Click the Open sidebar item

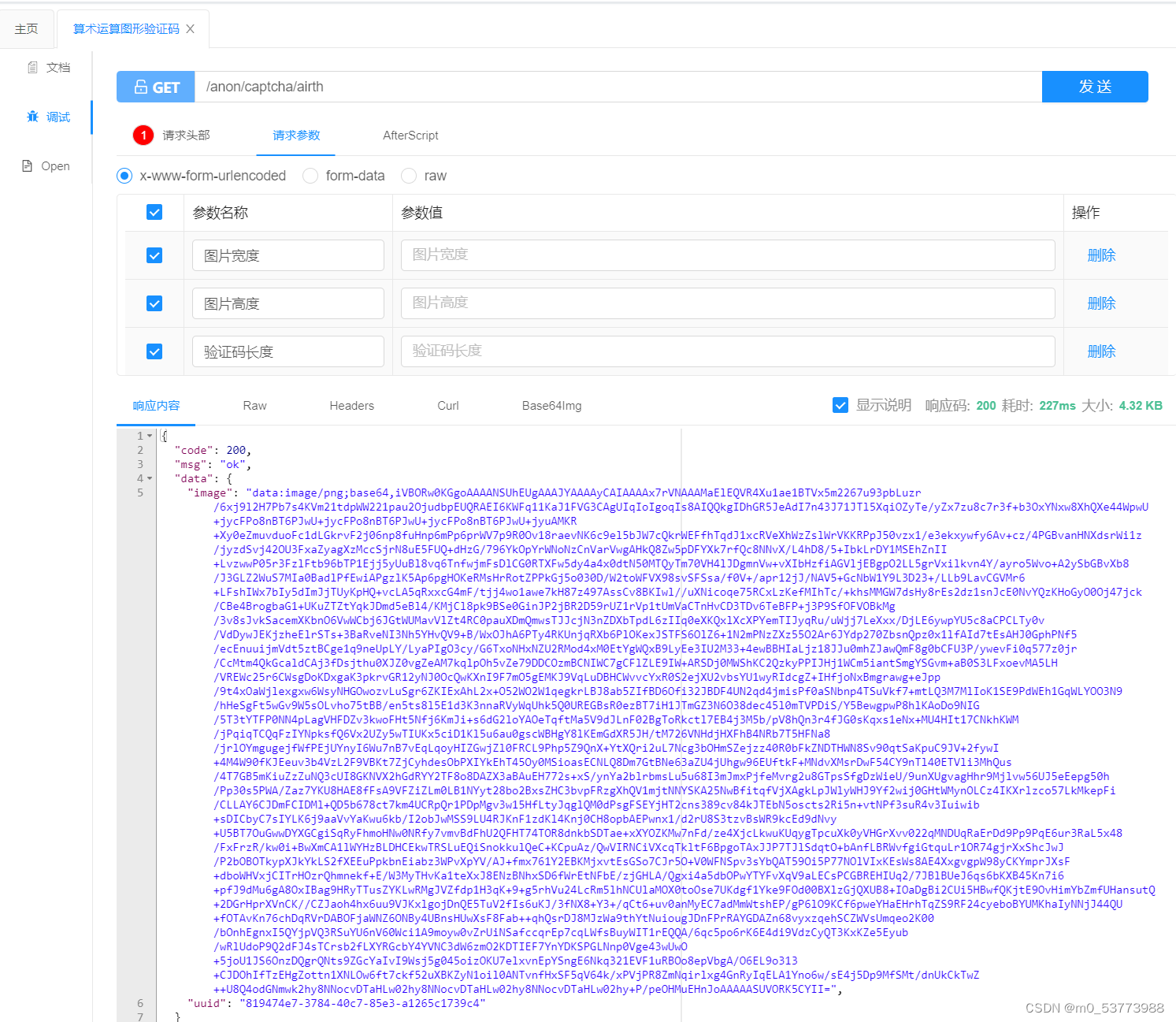point(46,165)
